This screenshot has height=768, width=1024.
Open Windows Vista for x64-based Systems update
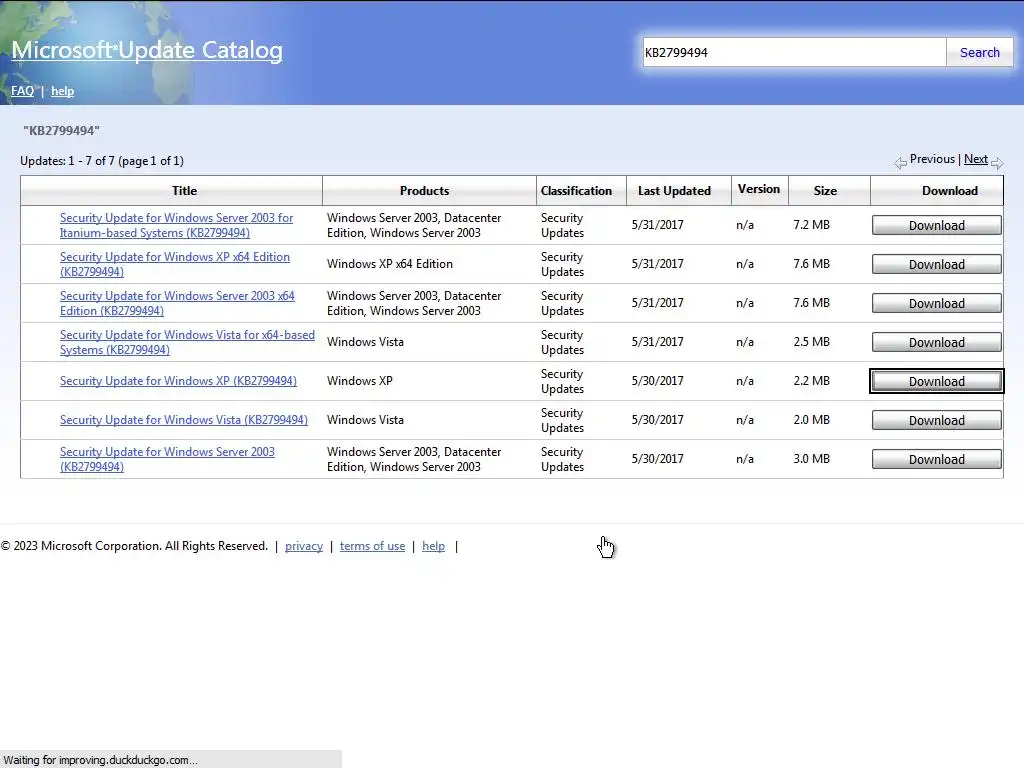[x=187, y=342]
